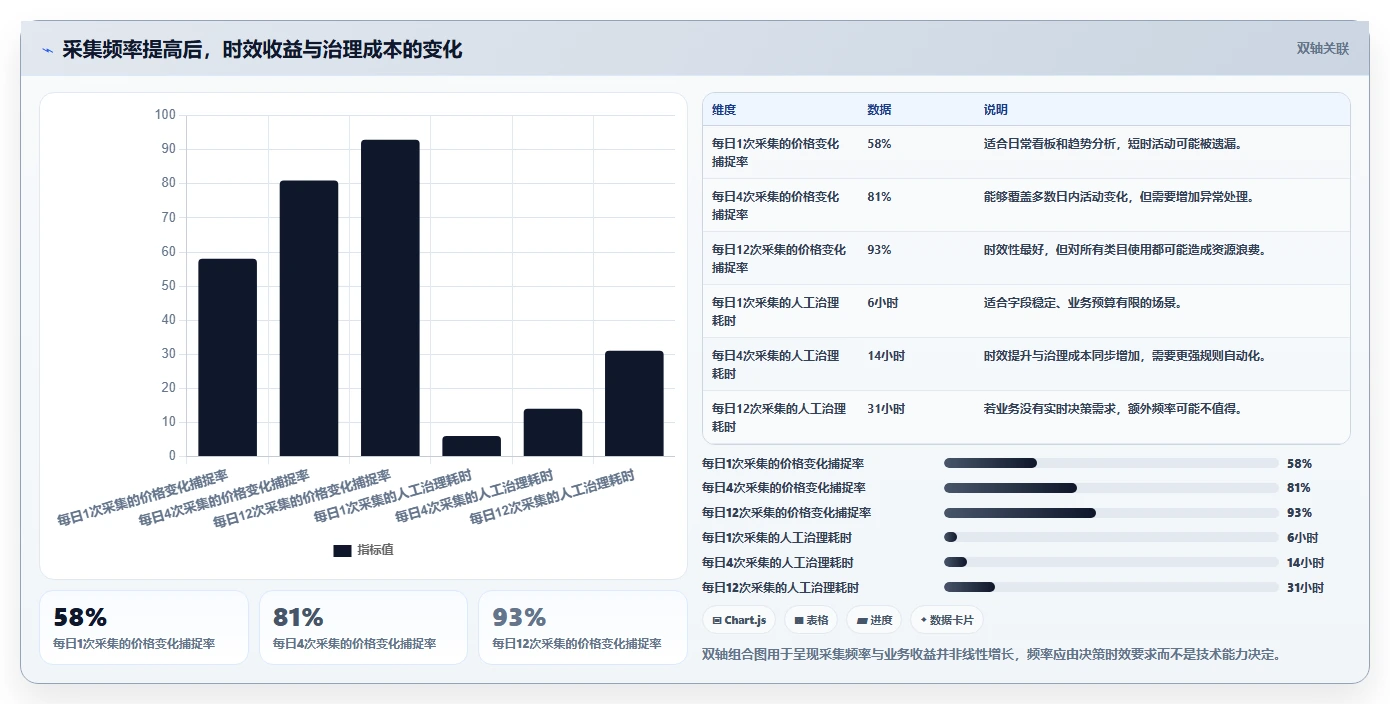The height and width of the screenshot is (704, 1390).
Task: Click the 81% stat card
Action: click(x=363, y=627)
